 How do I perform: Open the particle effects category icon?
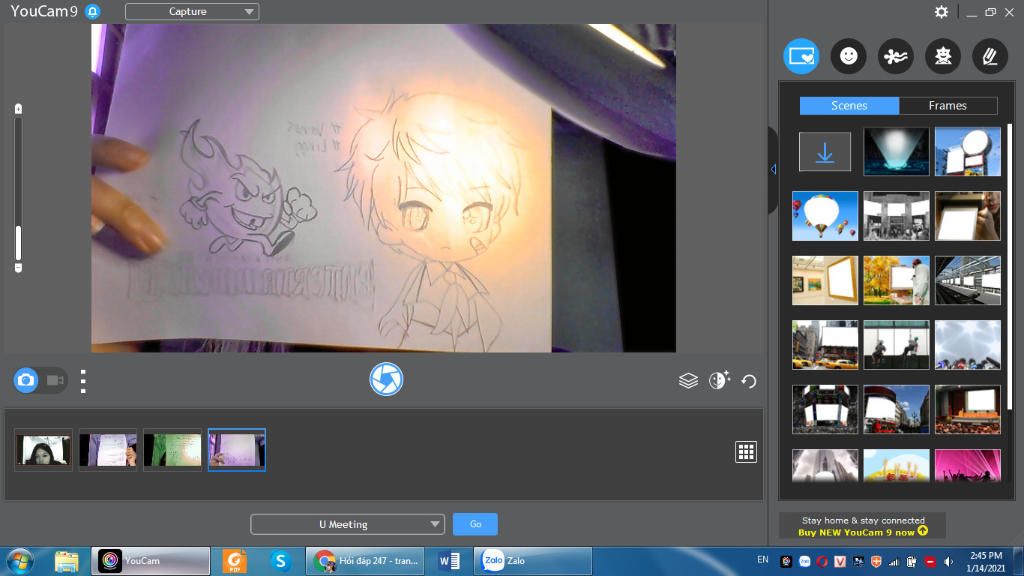[895, 56]
